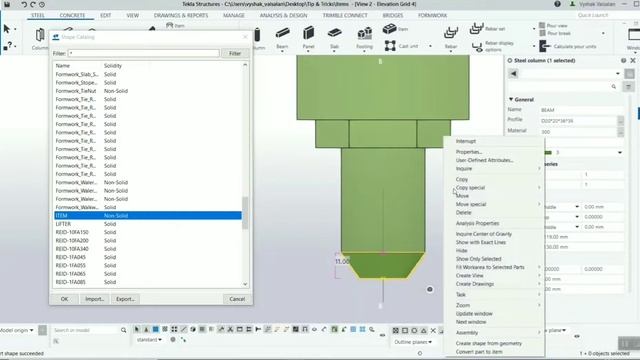Select the Slab tool icon

coord(334,33)
